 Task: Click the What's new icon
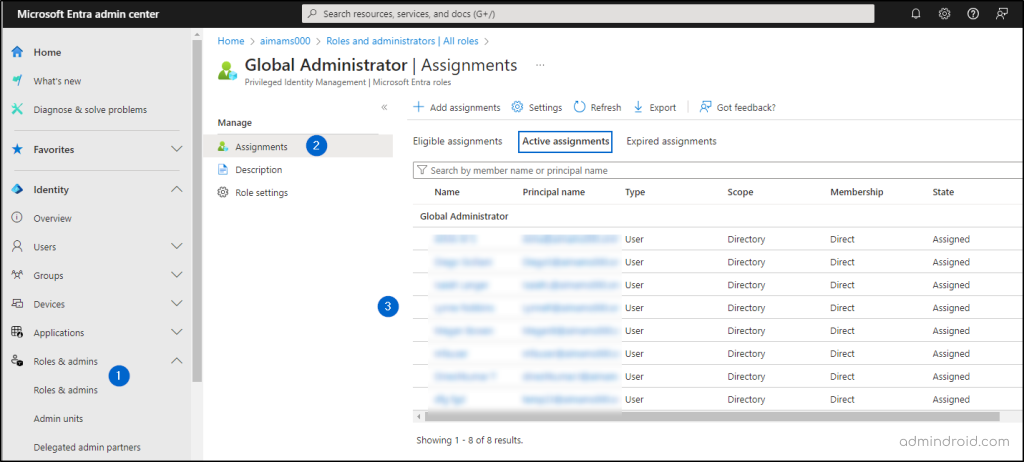click(18, 81)
